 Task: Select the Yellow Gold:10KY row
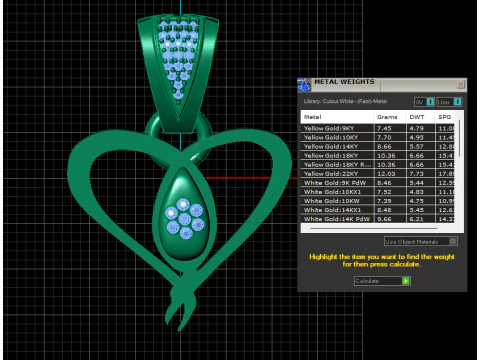(x=378, y=137)
